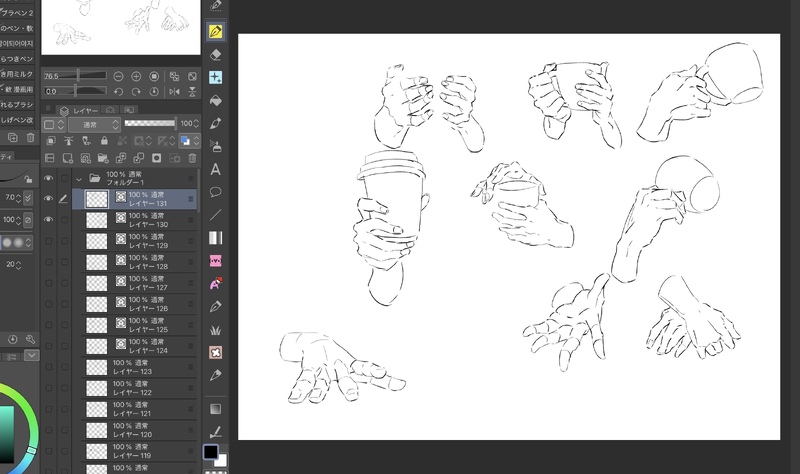Hide Folder 1 with its eye icon

pyautogui.click(x=48, y=178)
